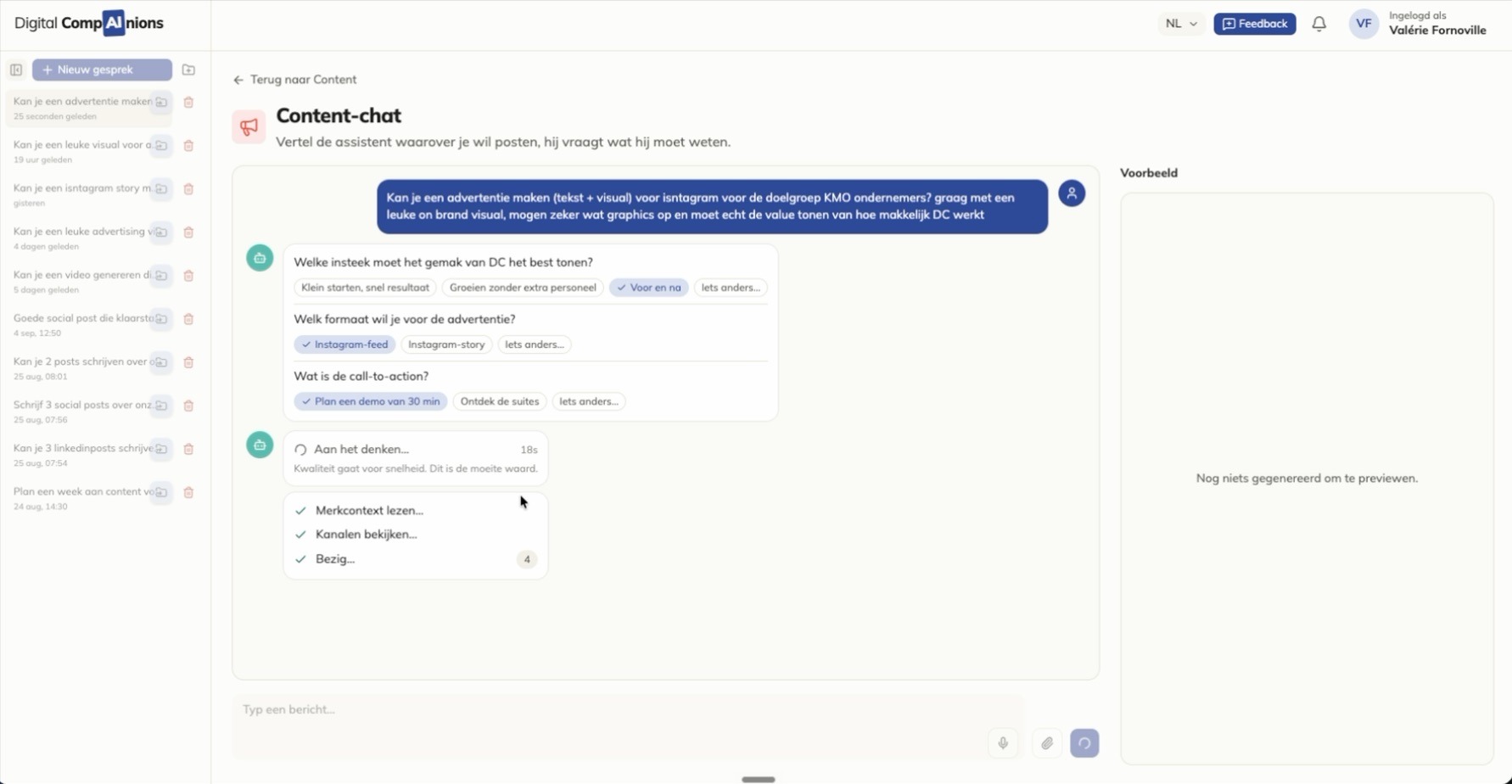Viewport: 1512px width, 784px height.
Task: Click the VF profile avatar
Action: pyautogui.click(x=1364, y=24)
